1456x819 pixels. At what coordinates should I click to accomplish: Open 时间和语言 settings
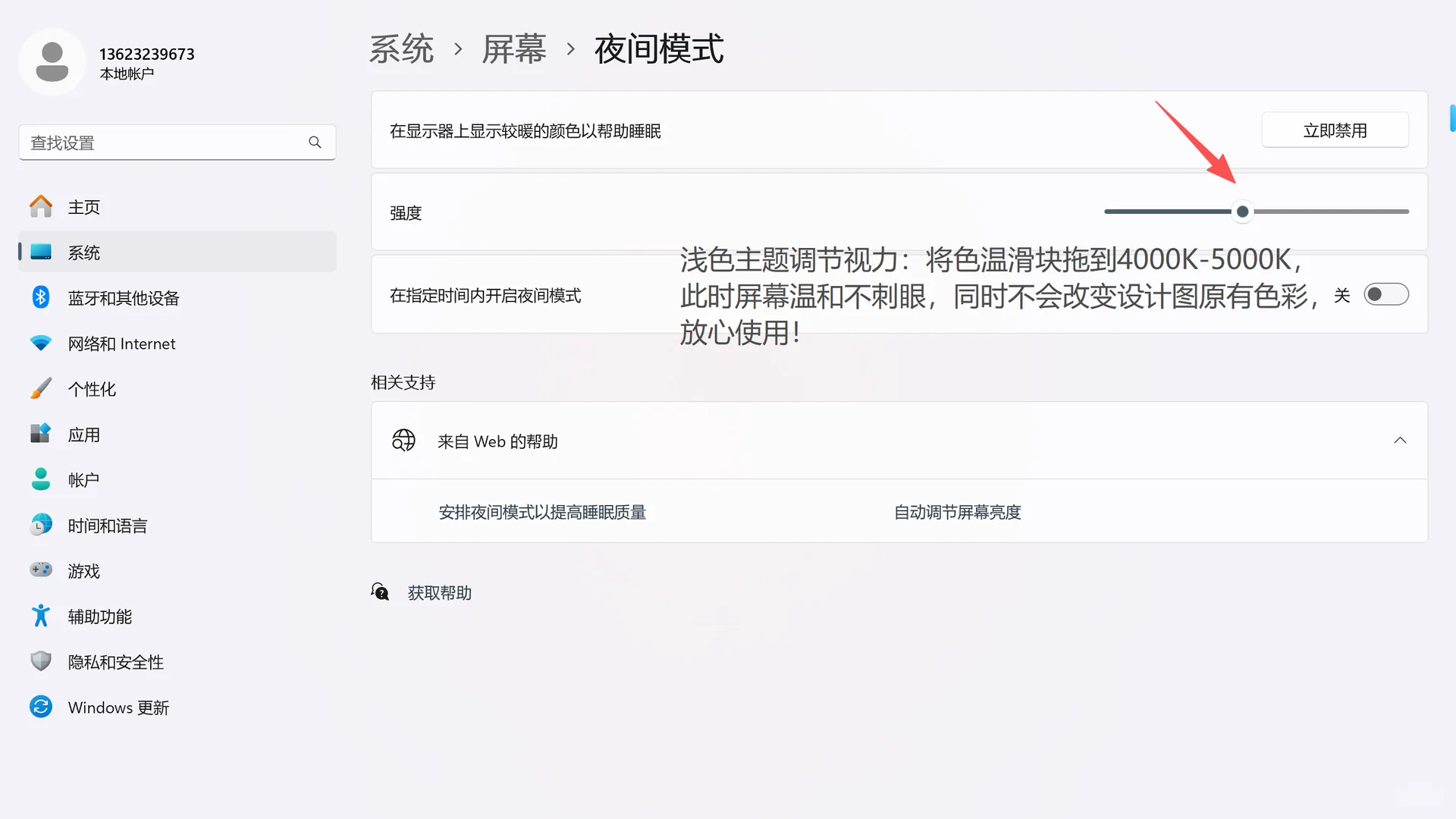[107, 525]
